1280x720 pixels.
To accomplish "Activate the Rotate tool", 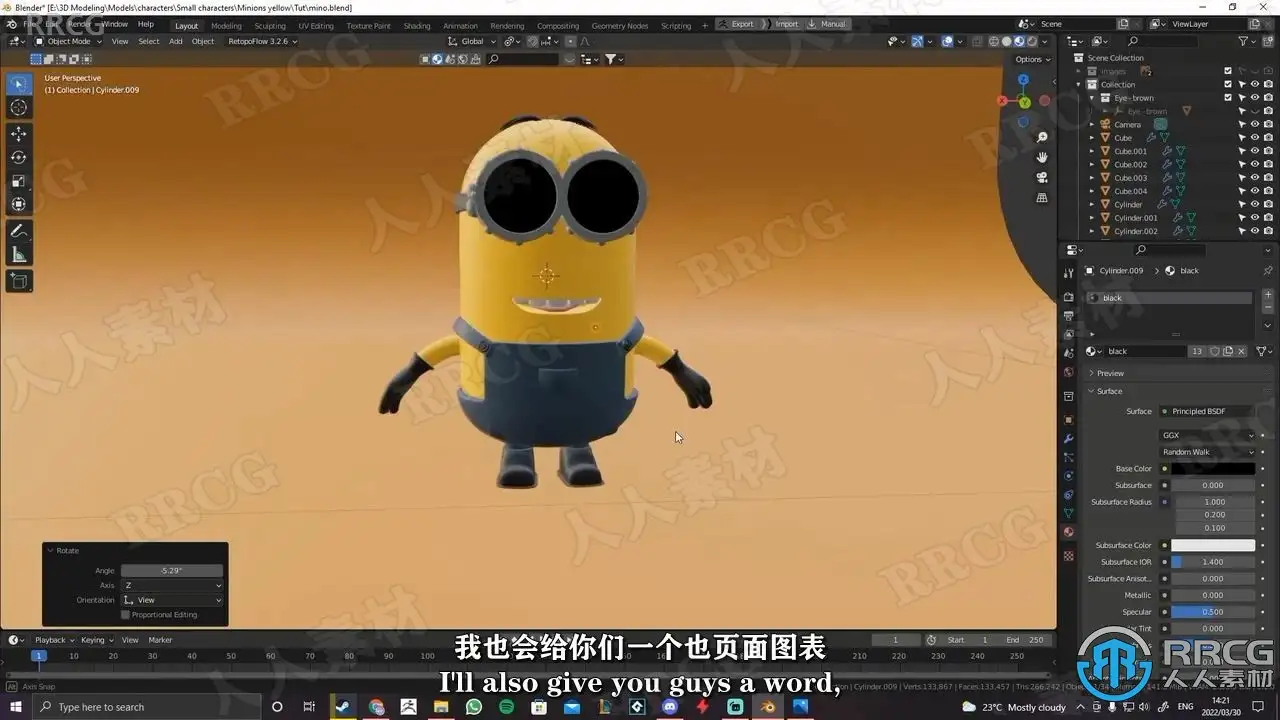I will pyautogui.click(x=19, y=157).
